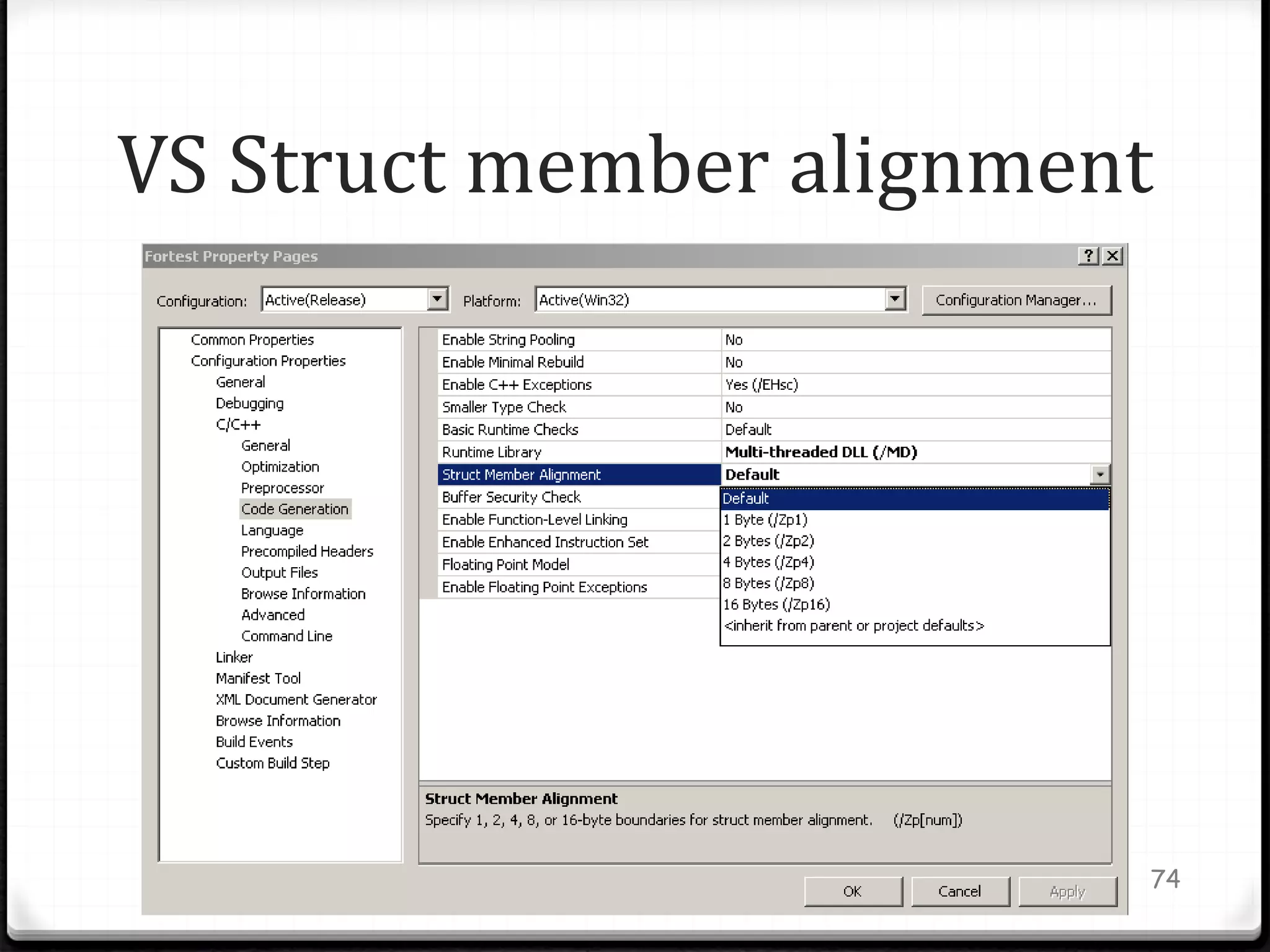Open the Language page

click(x=272, y=531)
